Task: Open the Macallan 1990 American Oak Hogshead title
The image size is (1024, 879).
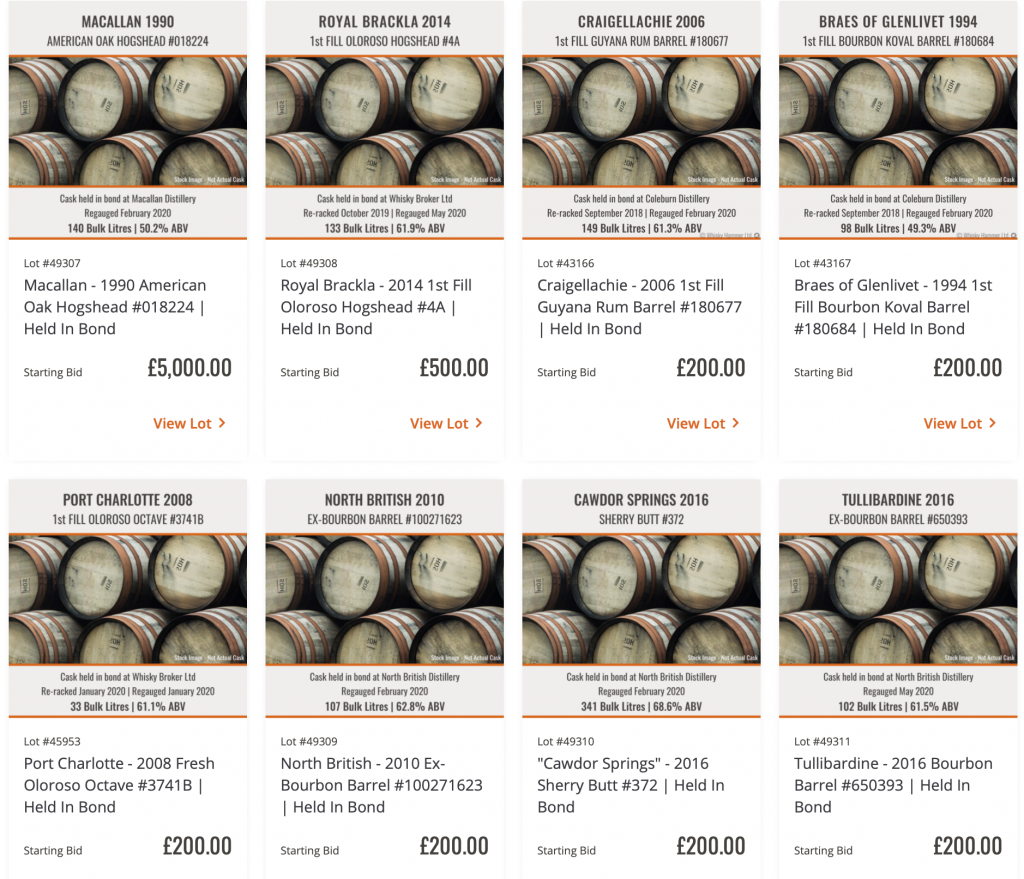Action: pos(115,307)
